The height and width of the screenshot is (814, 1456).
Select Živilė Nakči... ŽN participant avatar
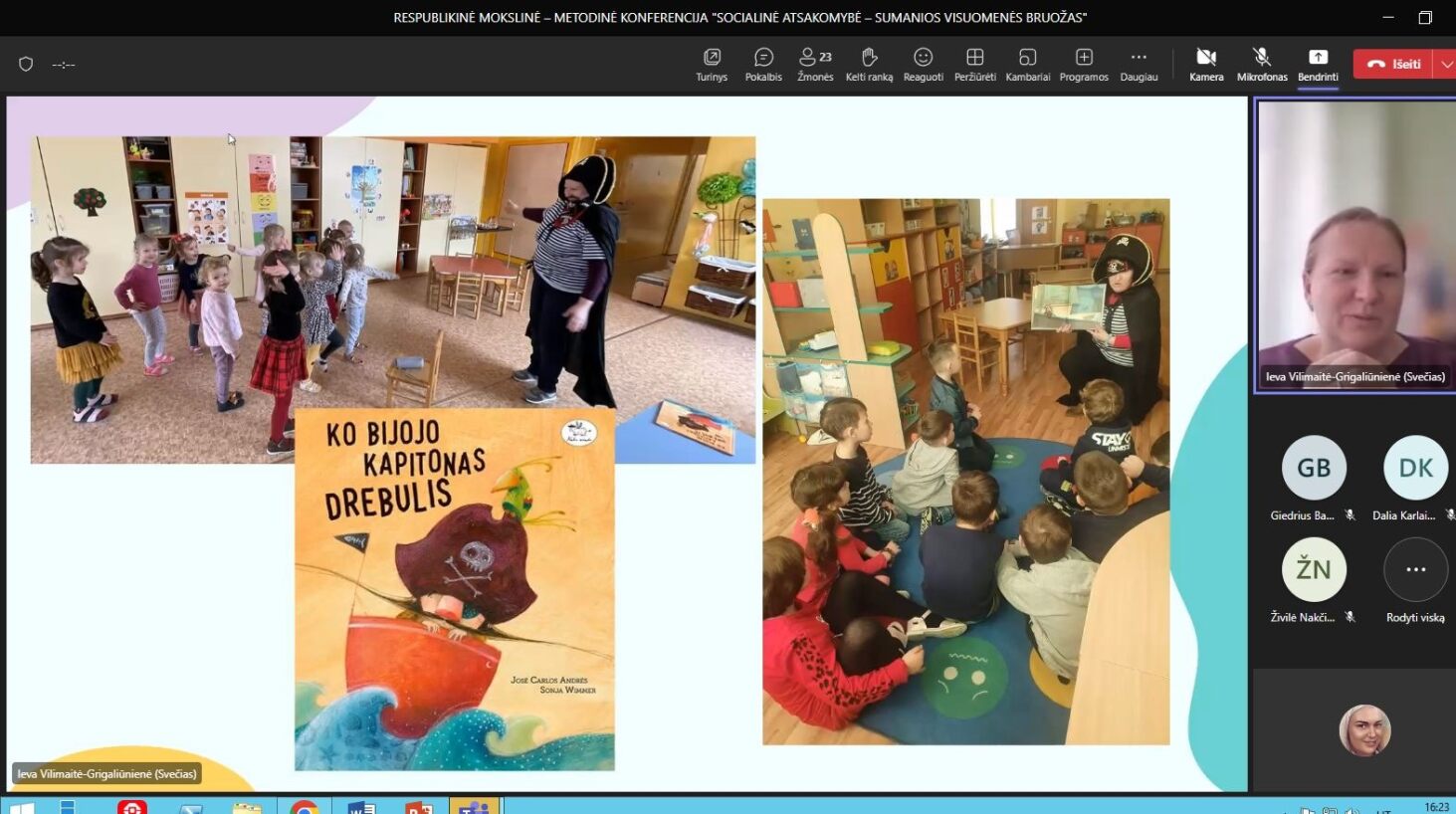[x=1314, y=569]
